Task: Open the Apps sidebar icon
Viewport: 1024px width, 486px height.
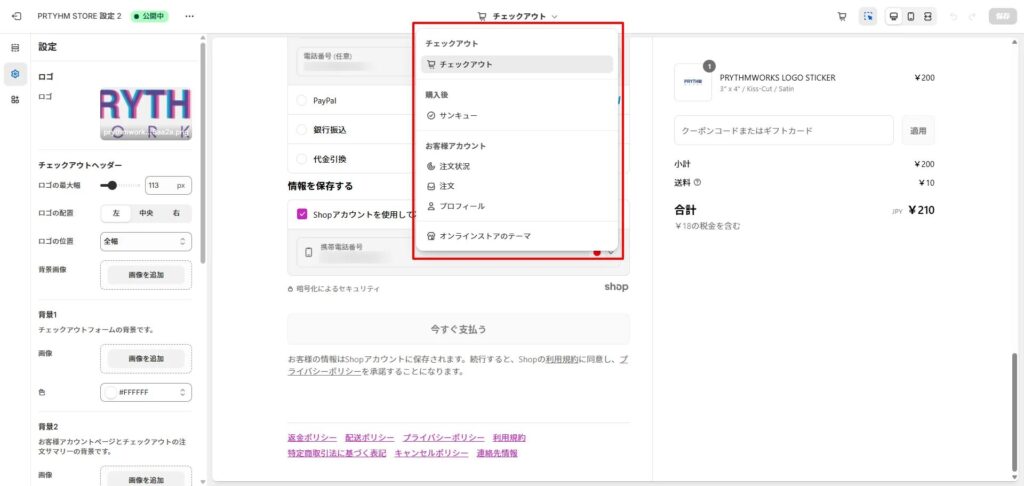Action: point(15,99)
